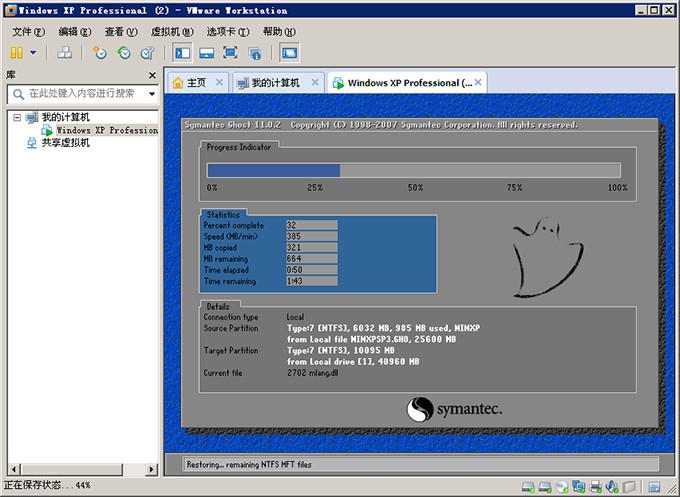Click the Speed value 385

click(x=311, y=236)
